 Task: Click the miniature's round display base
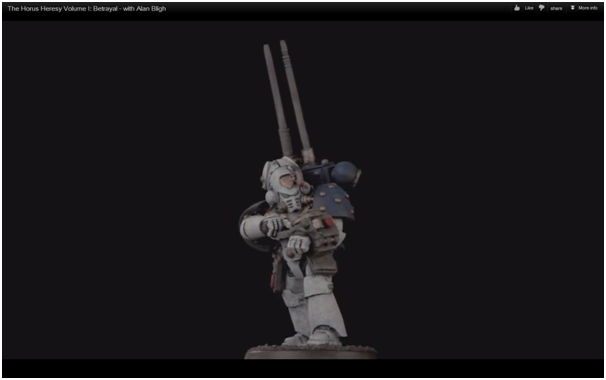(310, 352)
